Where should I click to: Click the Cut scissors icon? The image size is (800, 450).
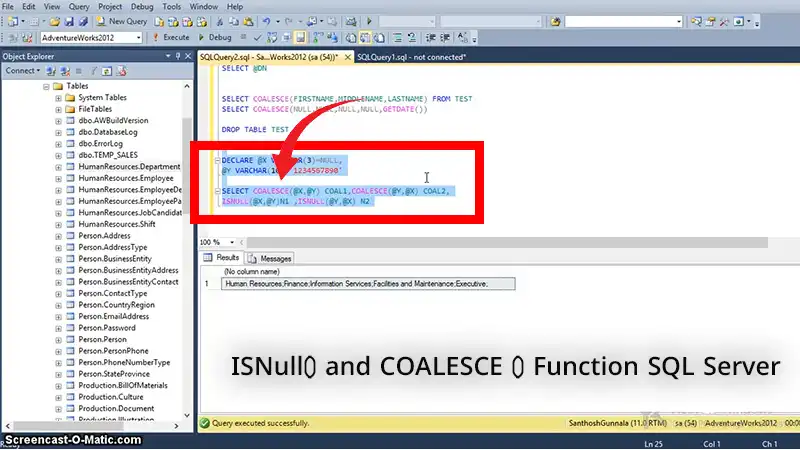click(219, 21)
